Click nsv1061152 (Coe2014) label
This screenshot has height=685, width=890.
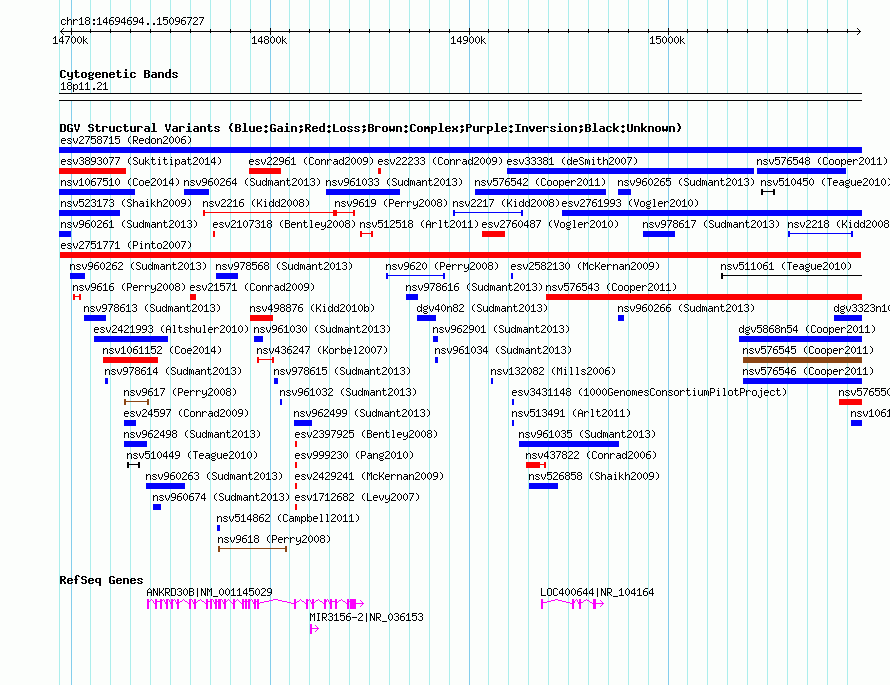[x=162, y=350]
